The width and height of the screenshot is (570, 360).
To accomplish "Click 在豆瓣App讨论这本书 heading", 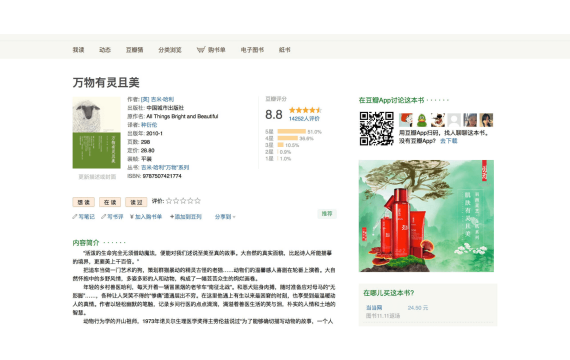I will 392,100.
